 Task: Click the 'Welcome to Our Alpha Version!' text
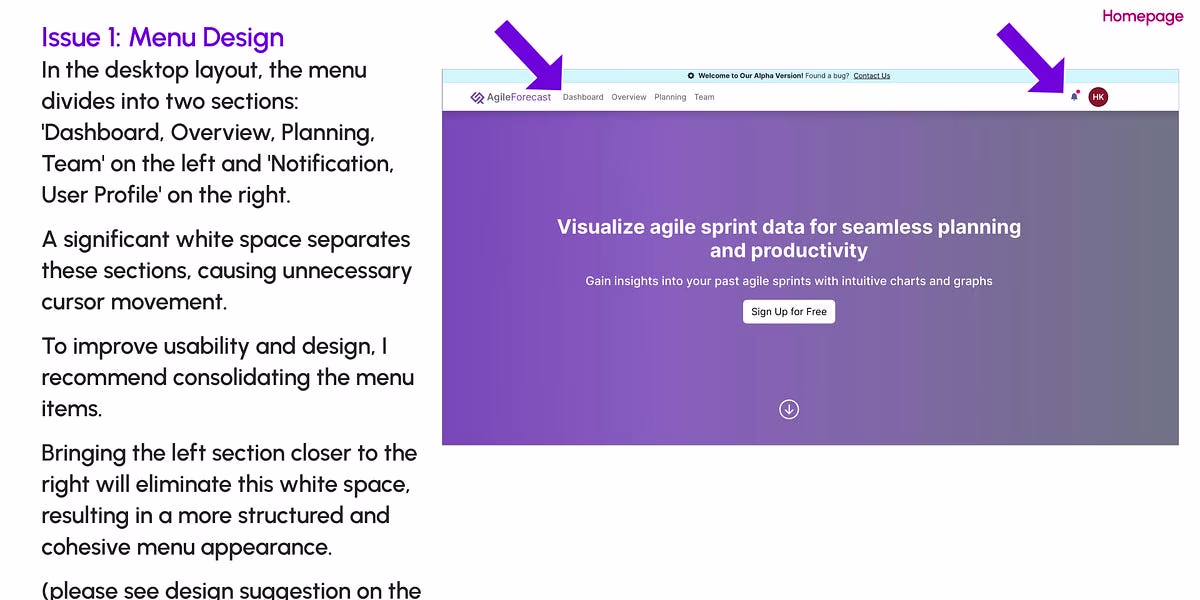750,76
